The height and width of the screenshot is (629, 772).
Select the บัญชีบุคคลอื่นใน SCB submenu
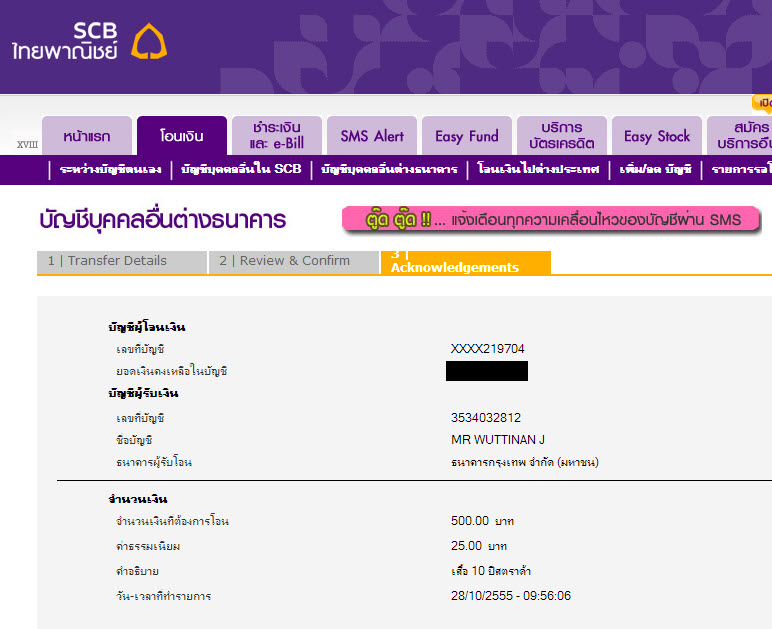point(241,170)
